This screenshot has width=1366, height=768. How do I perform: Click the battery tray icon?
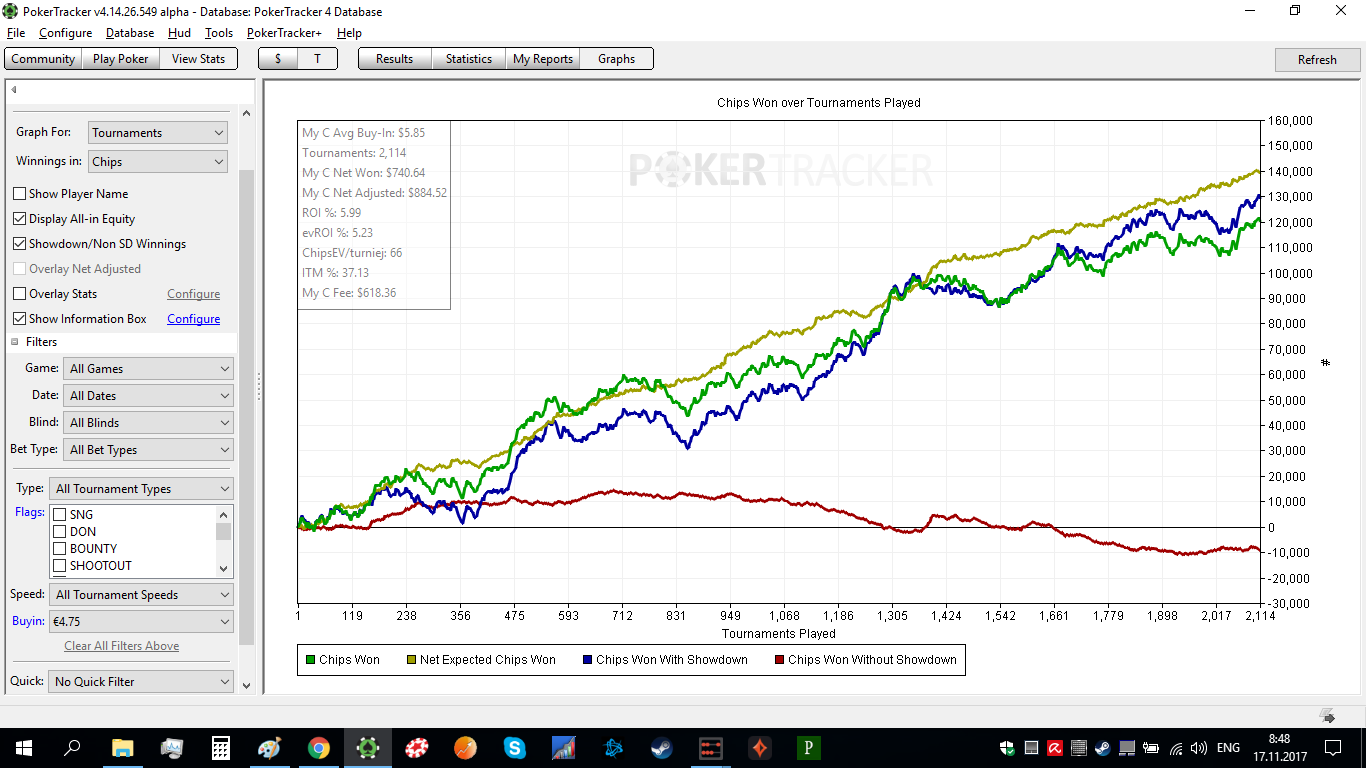(x=1152, y=747)
